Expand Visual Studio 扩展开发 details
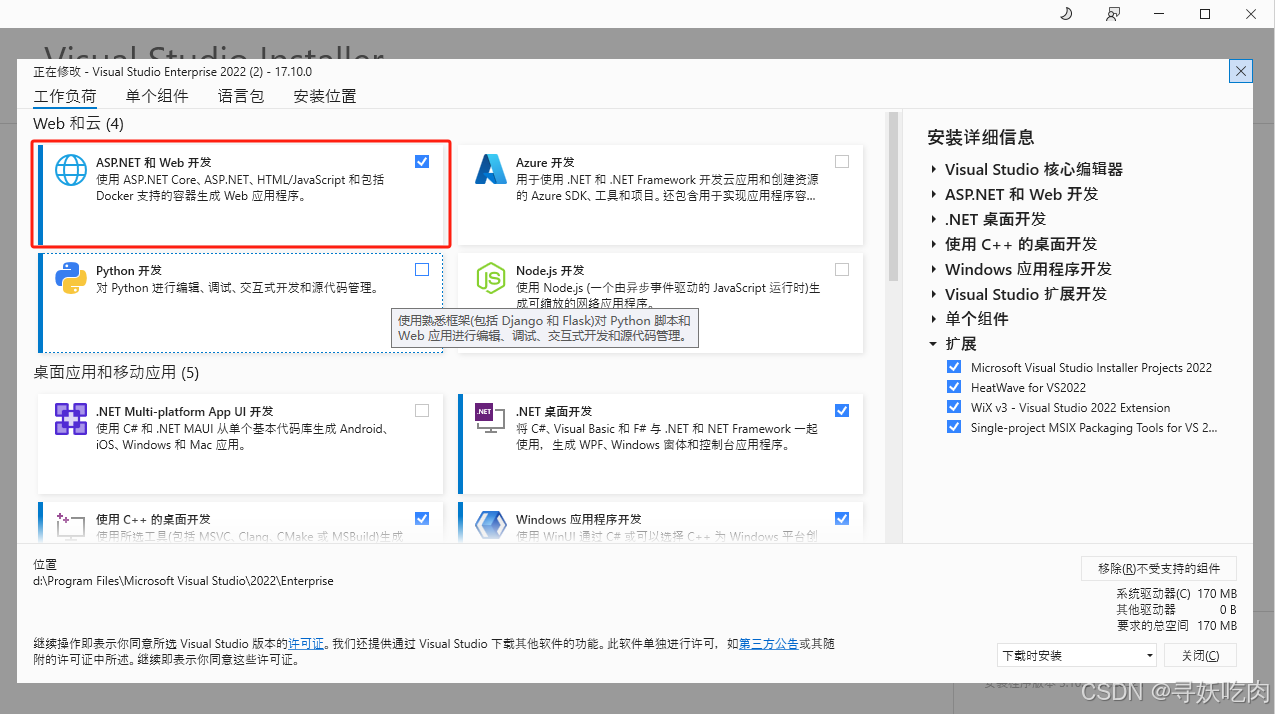 click(x=933, y=294)
